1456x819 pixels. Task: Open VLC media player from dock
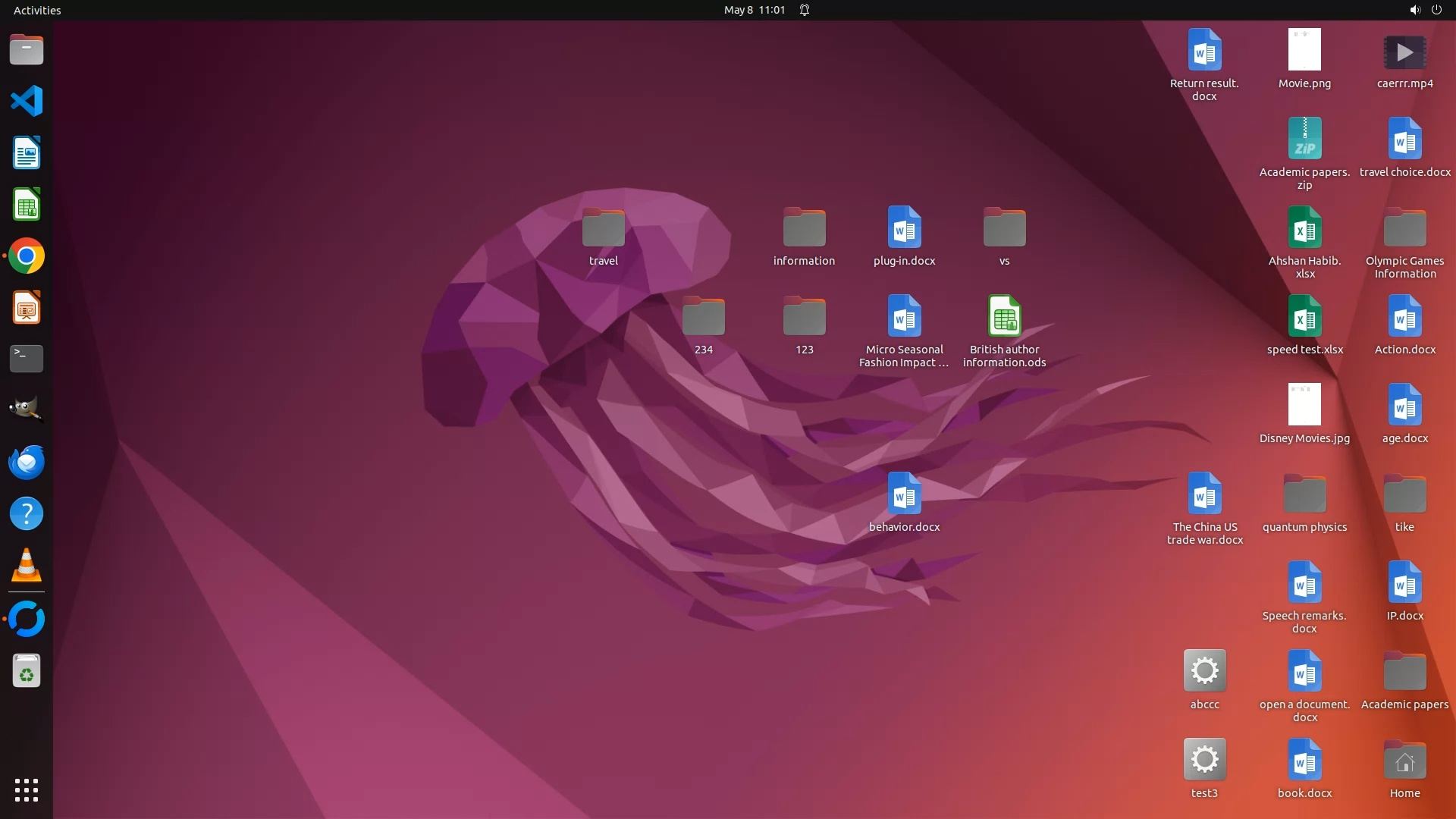point(27,565)
